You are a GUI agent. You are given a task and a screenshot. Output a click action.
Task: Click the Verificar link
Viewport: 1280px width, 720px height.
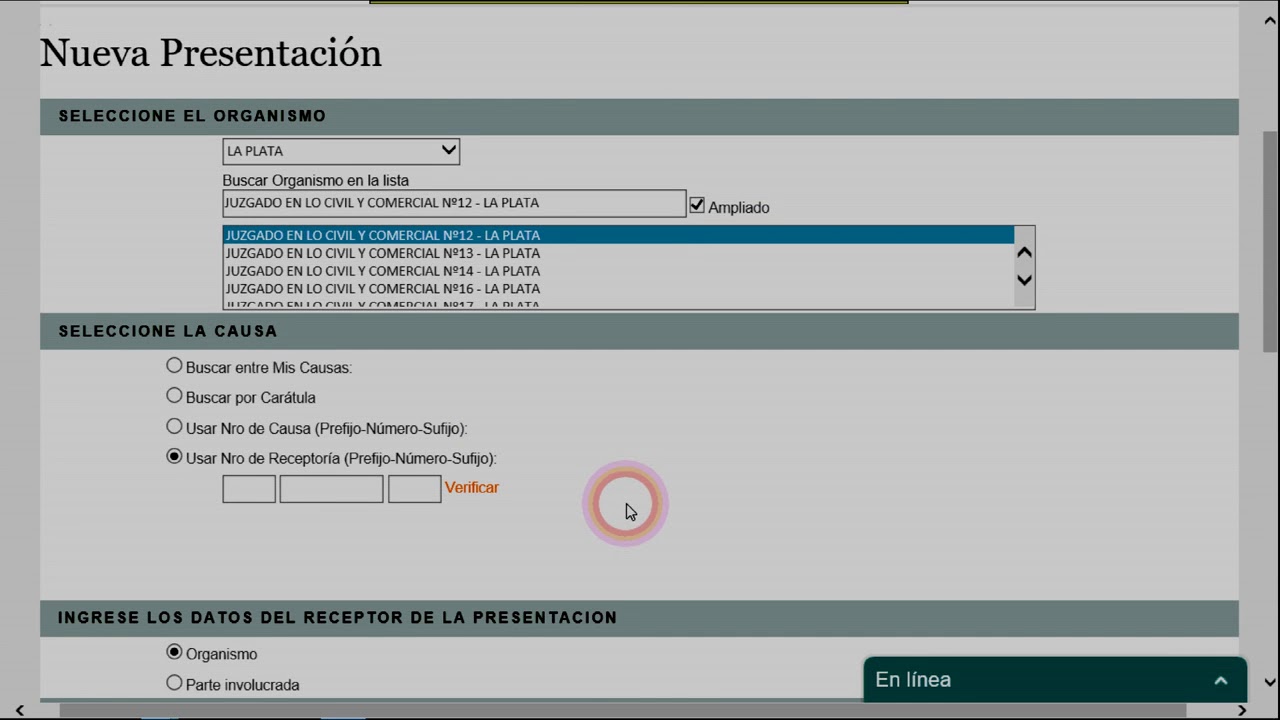472,488
